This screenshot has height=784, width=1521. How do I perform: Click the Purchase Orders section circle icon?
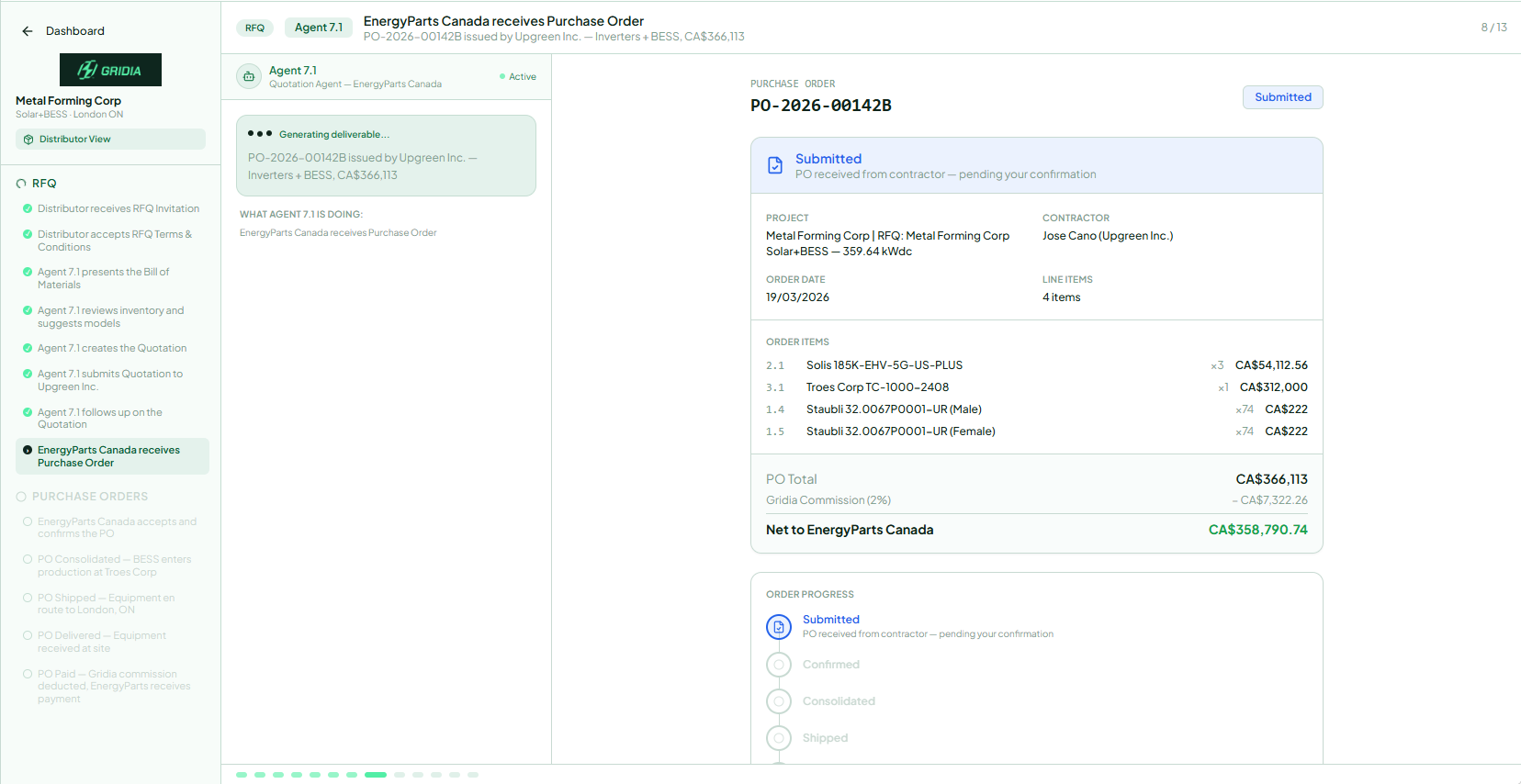pyautogui.click(x=21, y=497)
